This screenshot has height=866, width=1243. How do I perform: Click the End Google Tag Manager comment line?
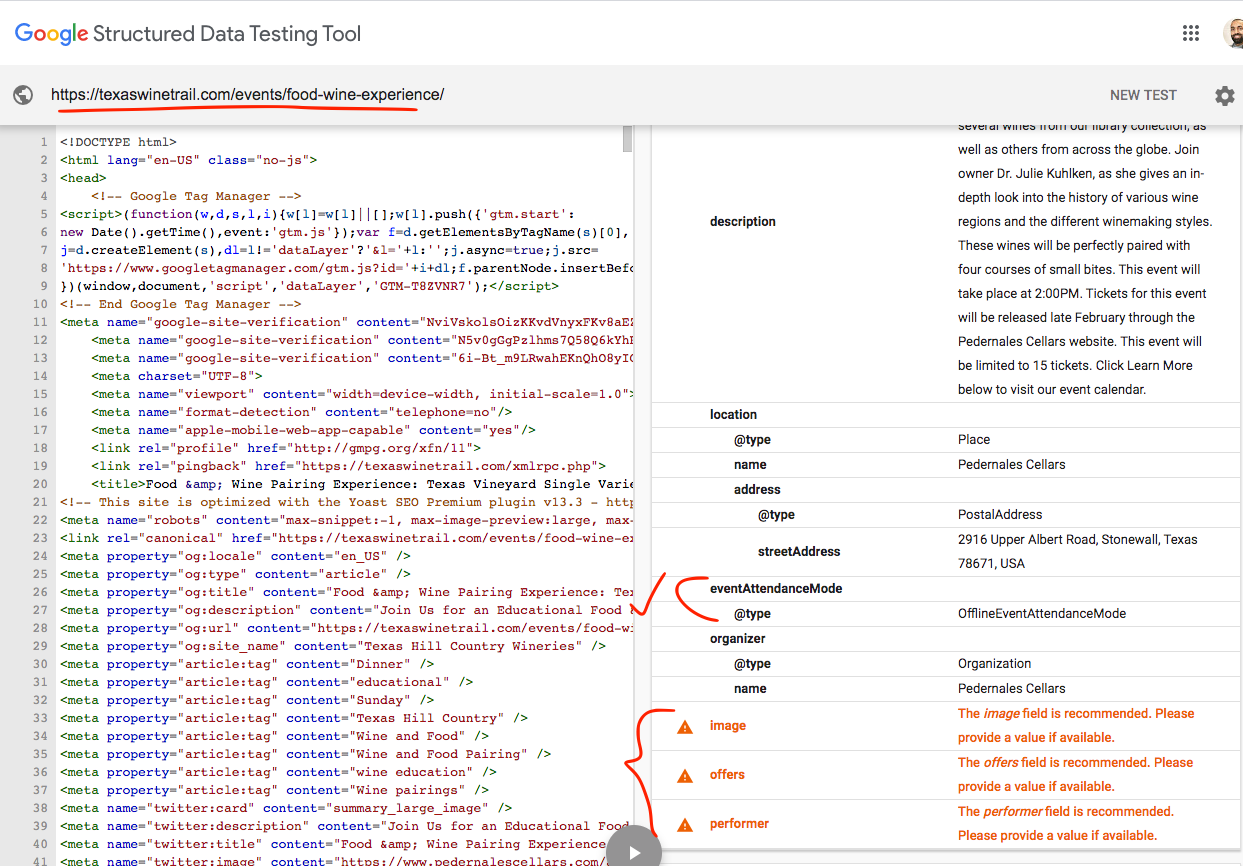180,304
